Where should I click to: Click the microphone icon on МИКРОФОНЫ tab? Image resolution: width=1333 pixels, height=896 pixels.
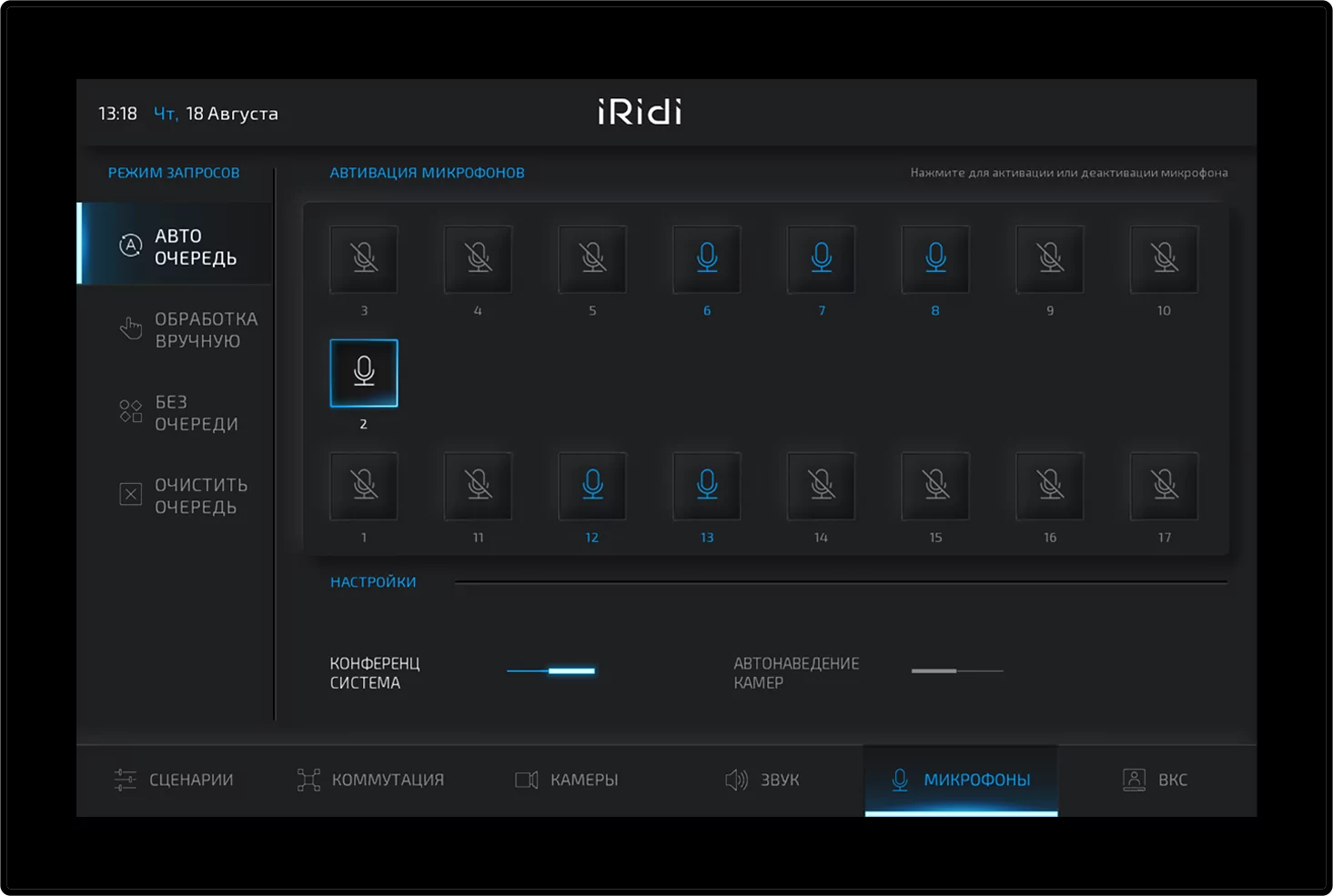900,779
